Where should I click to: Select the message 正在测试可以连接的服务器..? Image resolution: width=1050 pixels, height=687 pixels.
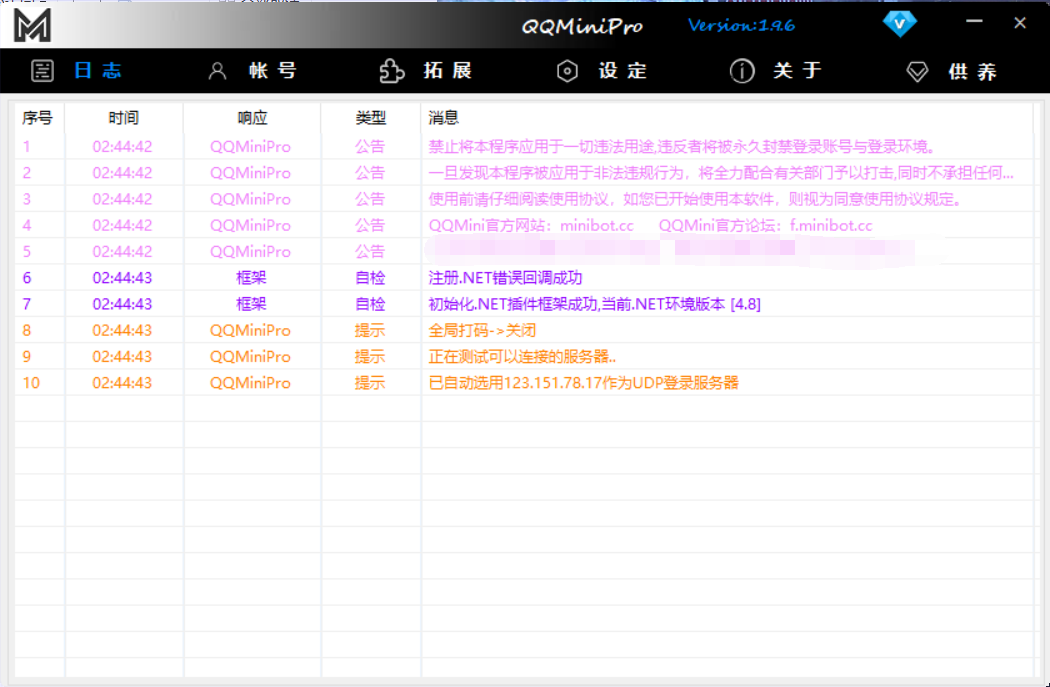522,356
